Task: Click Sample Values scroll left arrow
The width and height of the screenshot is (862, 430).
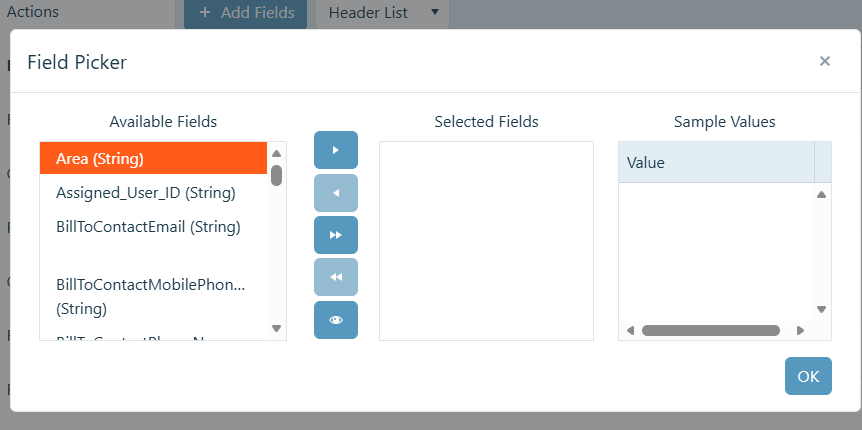Action: tap(631, 330)
